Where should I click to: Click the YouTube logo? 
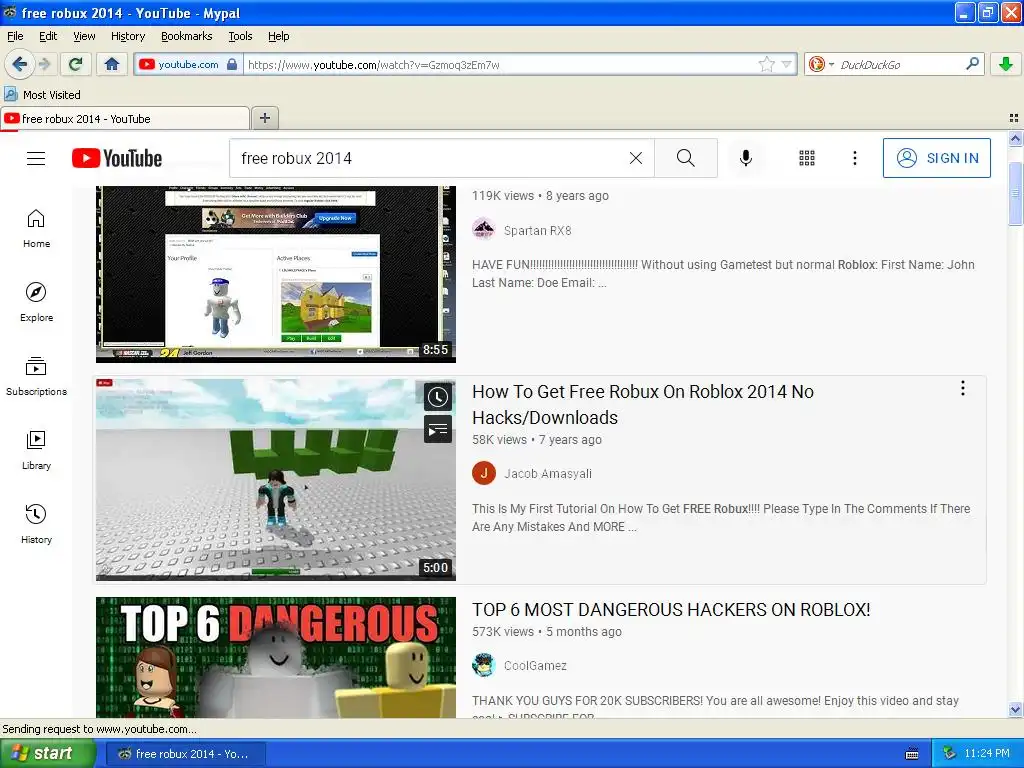(117, 158)
